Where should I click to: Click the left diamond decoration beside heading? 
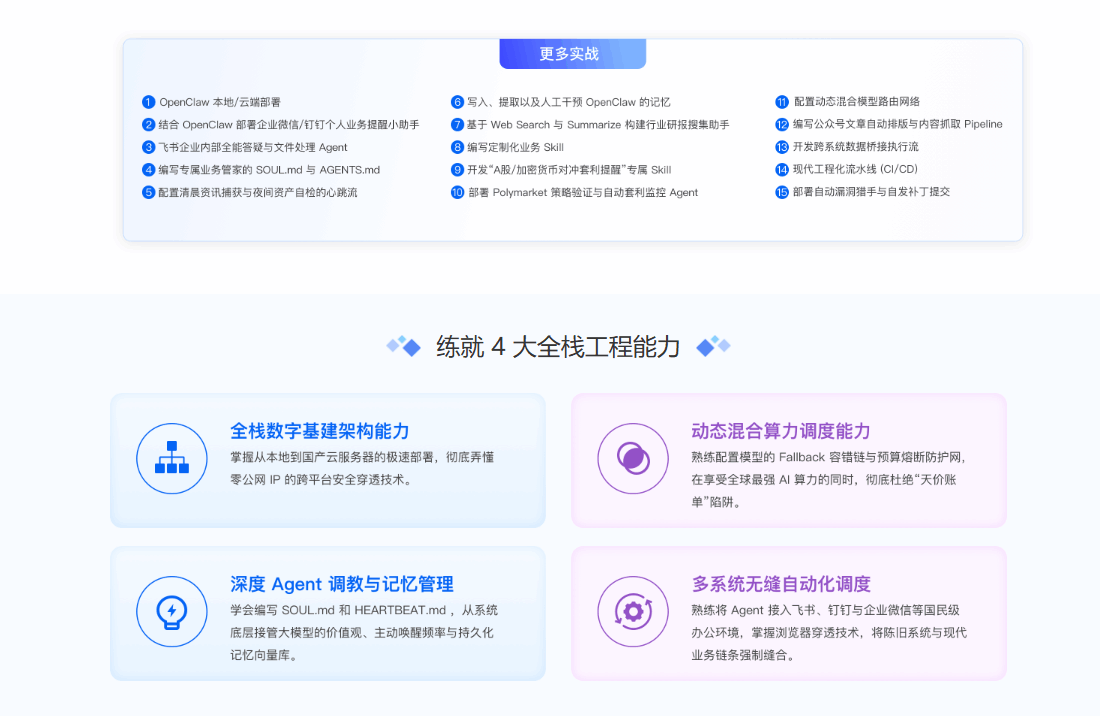(x=404, y=346)
